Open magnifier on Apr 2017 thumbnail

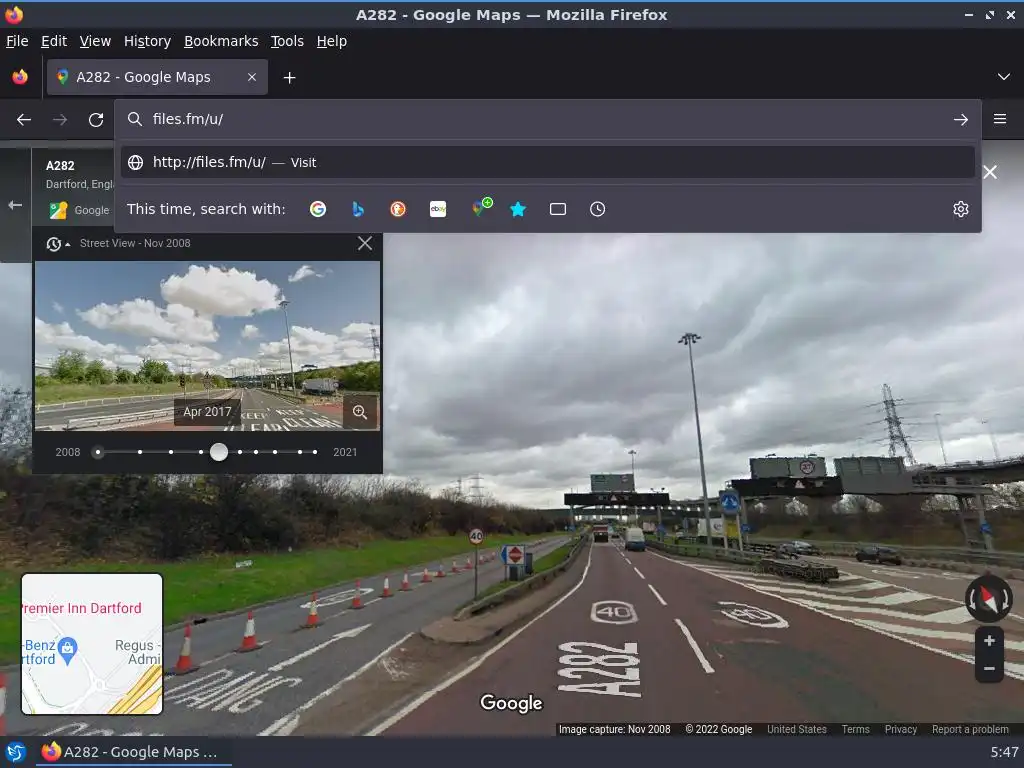click(x=360, y=412)
